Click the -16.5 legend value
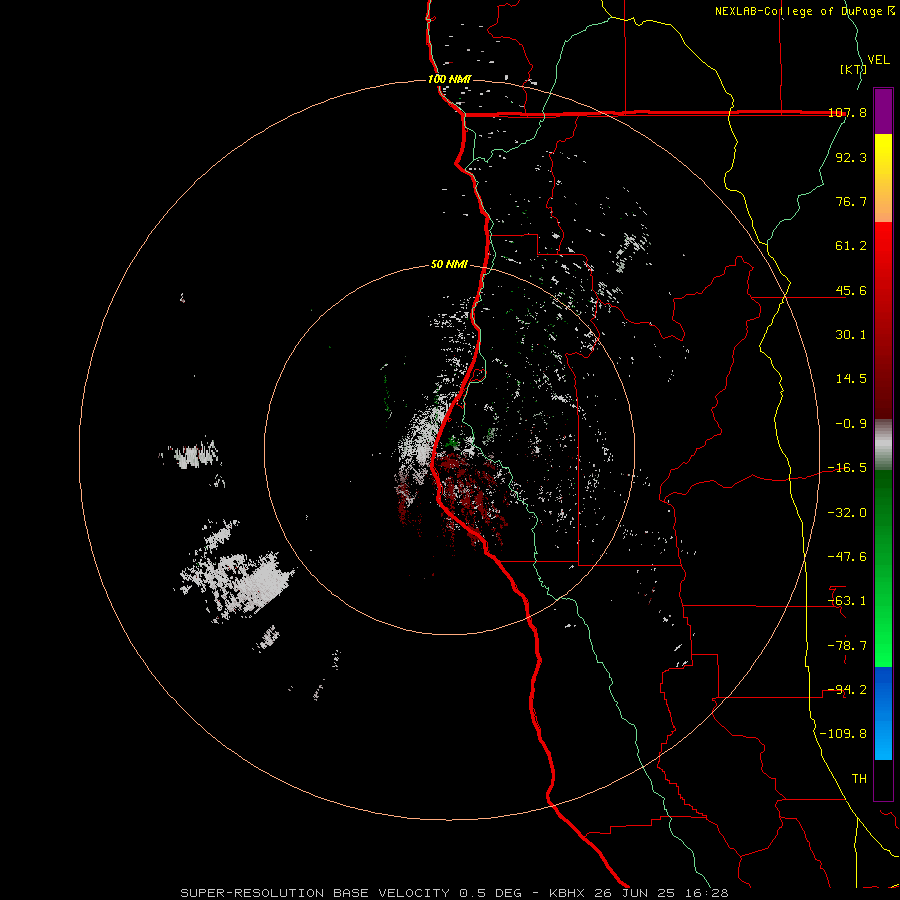900x900 pixels. point(847,468)
